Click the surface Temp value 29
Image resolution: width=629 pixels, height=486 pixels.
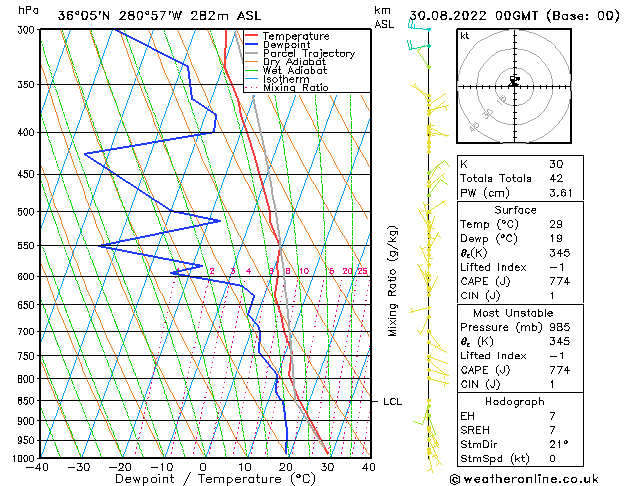[556, 224]
